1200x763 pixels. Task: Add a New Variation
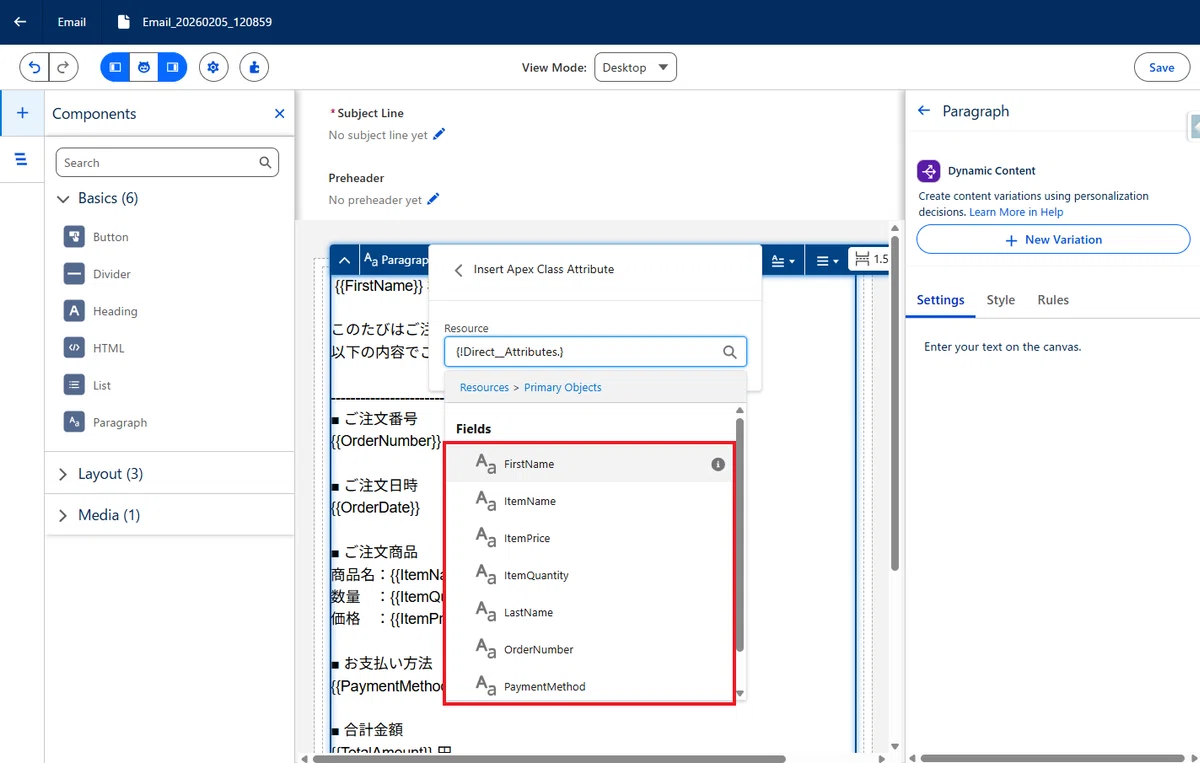click(x=1053, y=240)
